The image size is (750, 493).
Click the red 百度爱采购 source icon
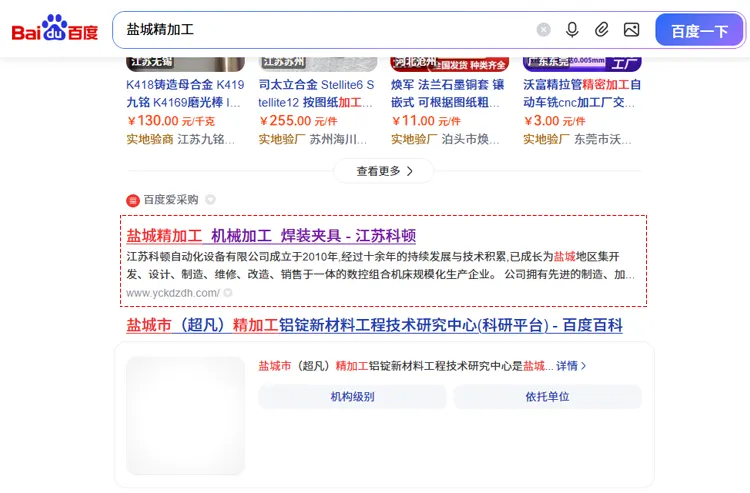pos(132,200)
